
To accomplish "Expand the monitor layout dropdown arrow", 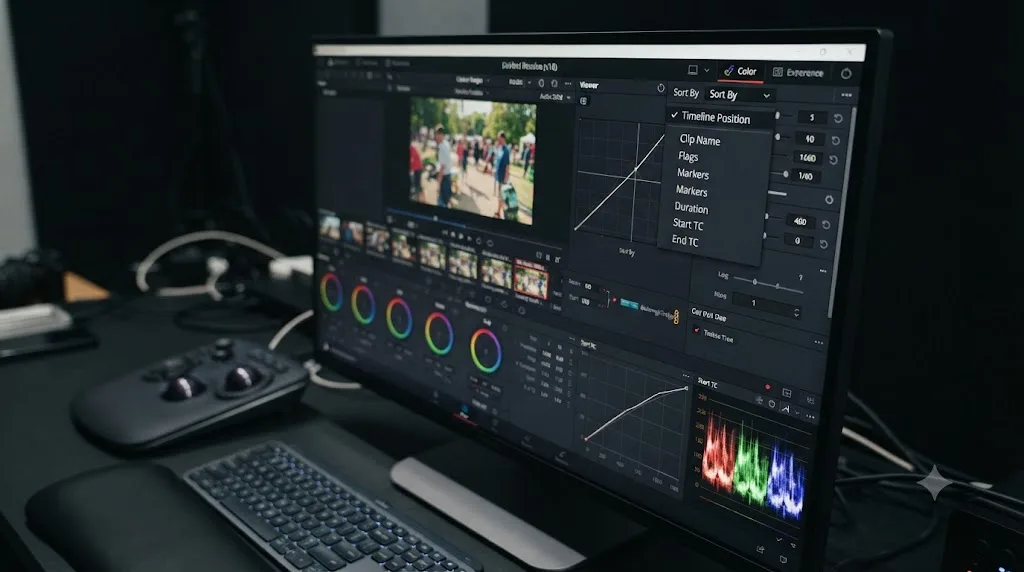I will pos(707,70).
